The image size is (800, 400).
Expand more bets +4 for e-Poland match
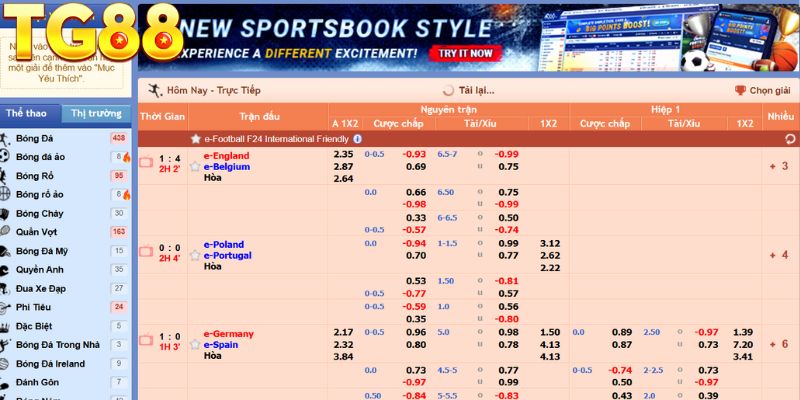click(779, 255)
